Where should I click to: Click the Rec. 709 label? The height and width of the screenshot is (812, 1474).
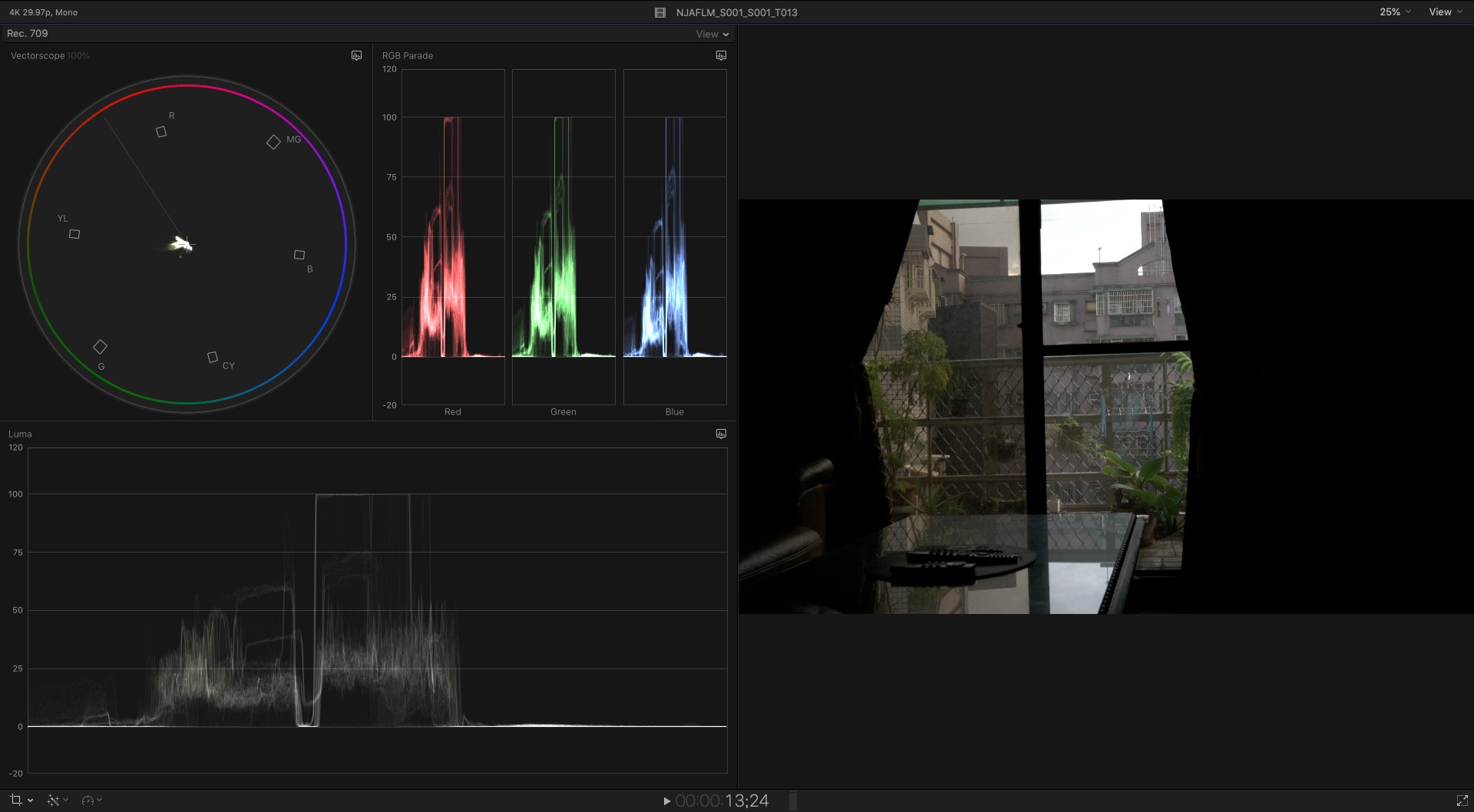tap(27, 33)
